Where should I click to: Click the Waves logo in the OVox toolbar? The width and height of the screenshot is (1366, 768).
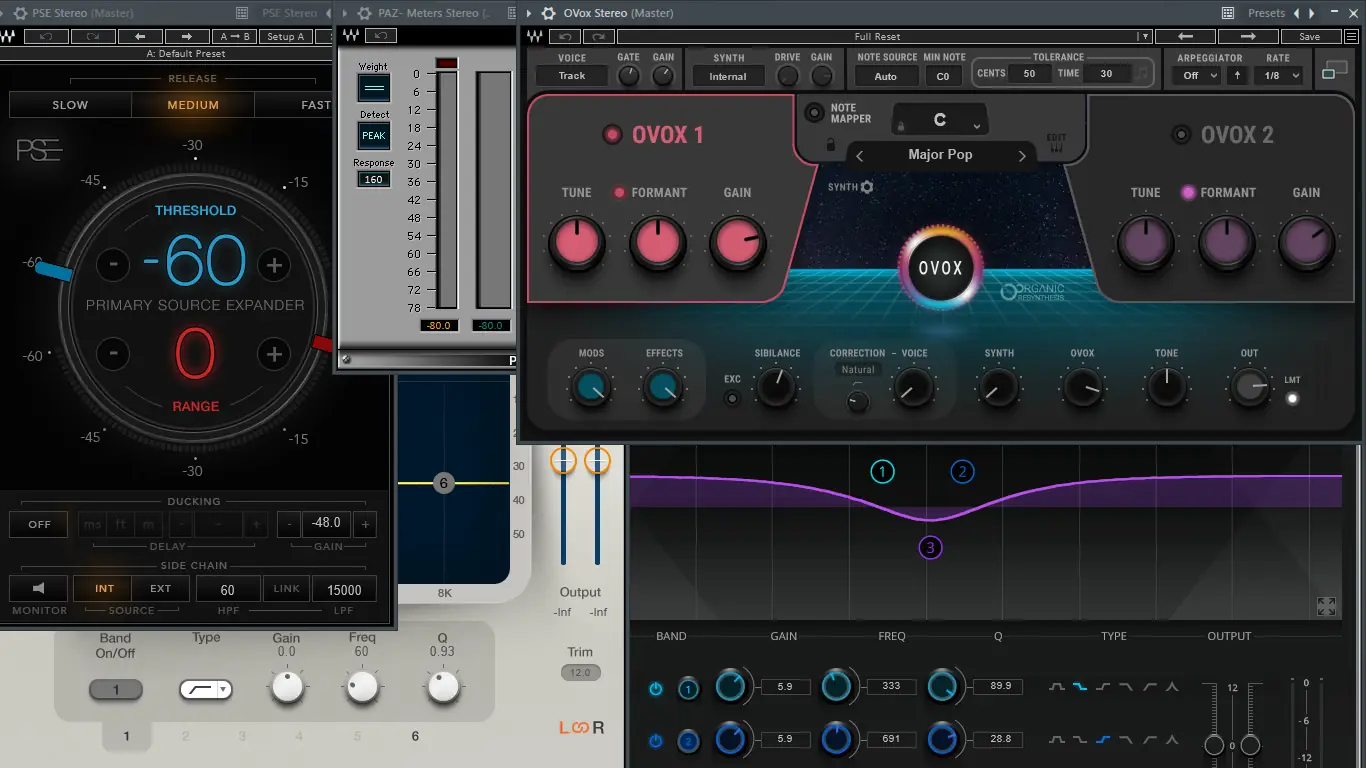tap(537, 36)
